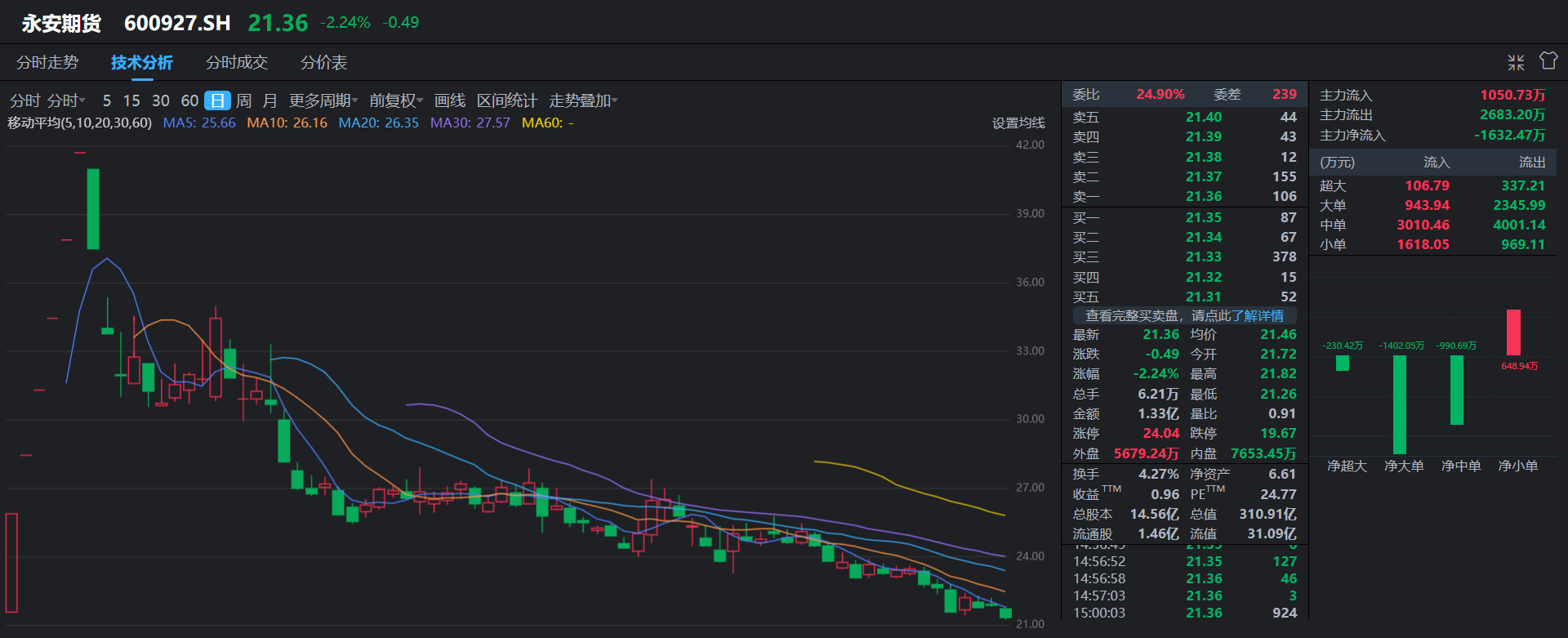Open the 分价表 tab
The width and height of the screenshot is (1568, 638).
click(323, 63)
